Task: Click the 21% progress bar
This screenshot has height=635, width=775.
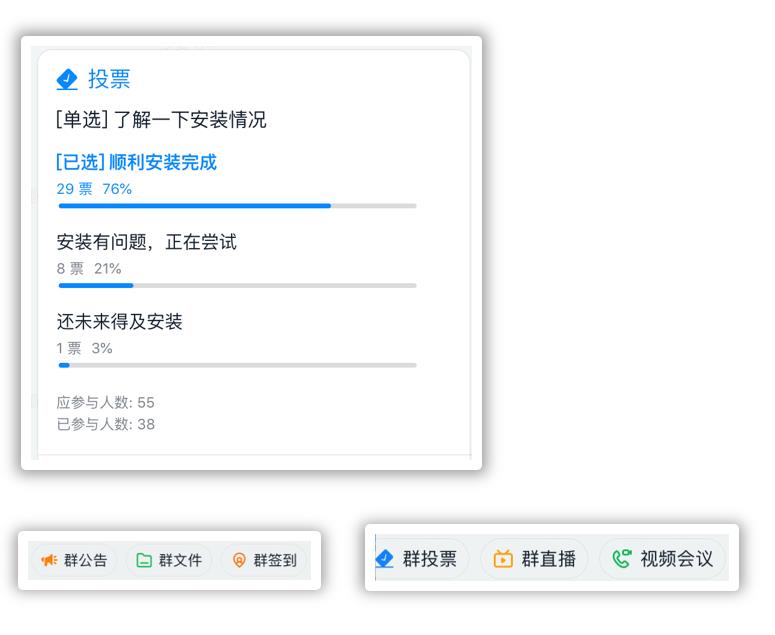Action: pos(237,285)
